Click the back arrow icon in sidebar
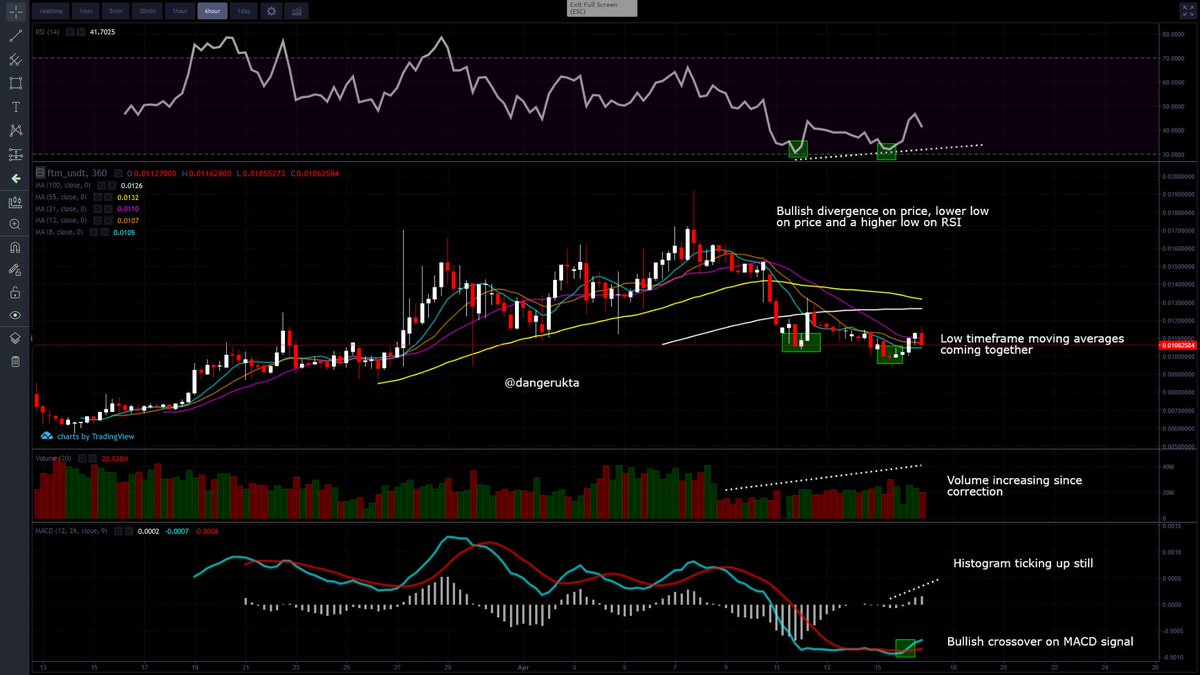Image resolution: width=1200 pixels, height=675 pixels. point(15,178)
